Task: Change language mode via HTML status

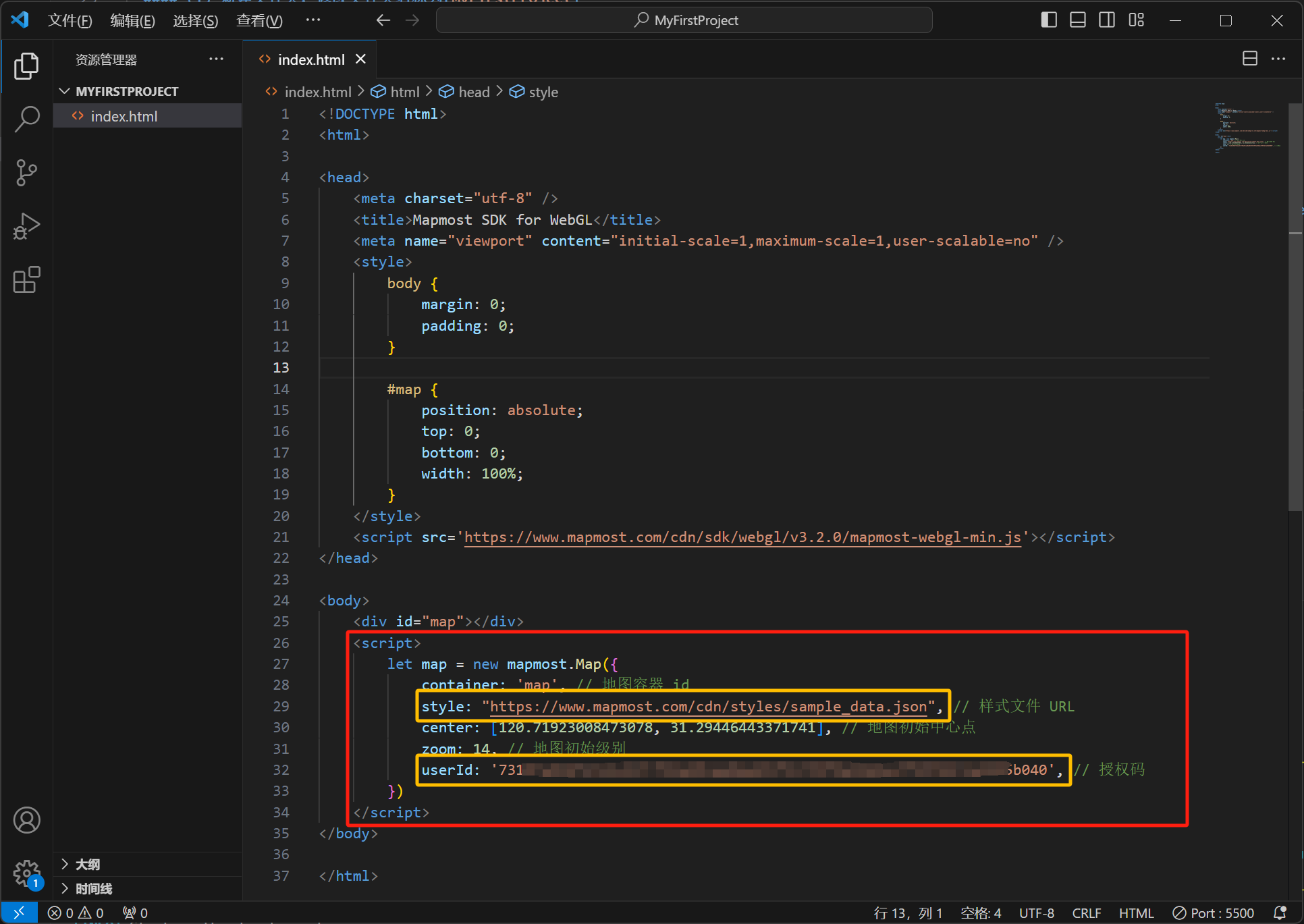Action: [1136, 913]
